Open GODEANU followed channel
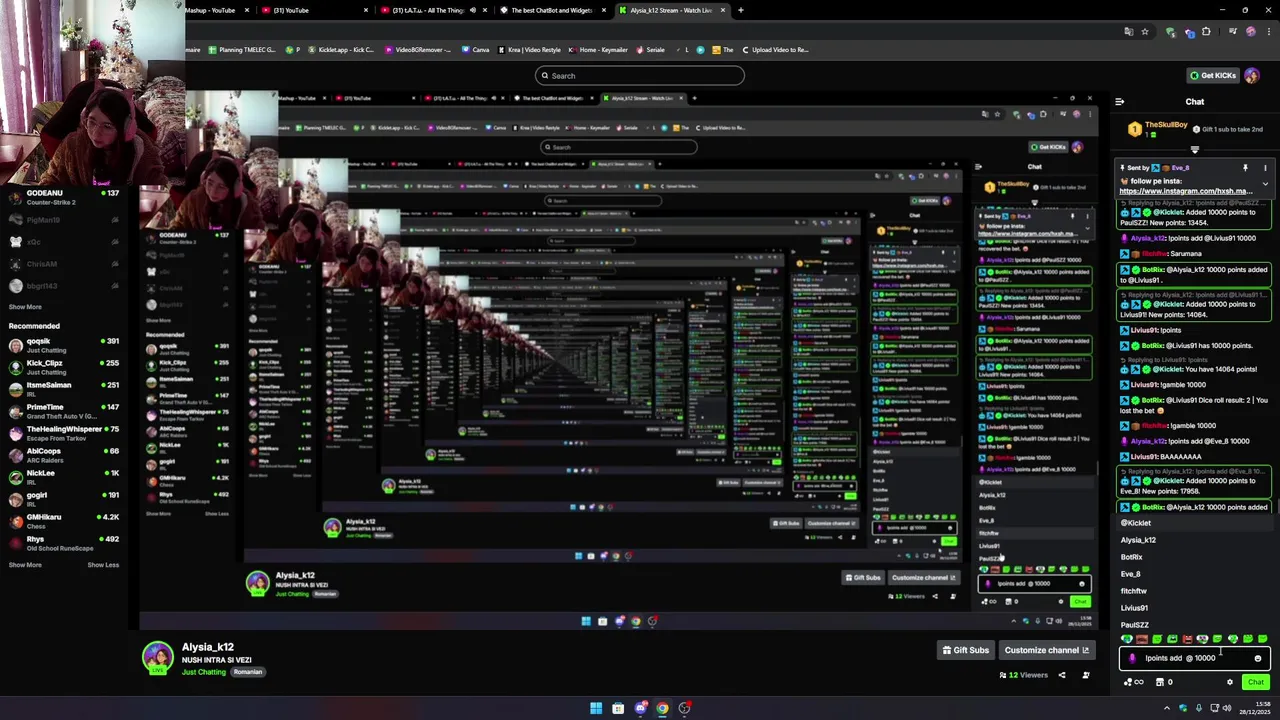The width and height of the screenshot is (1280, 720). pyautogui.click(x=65, y=197)
